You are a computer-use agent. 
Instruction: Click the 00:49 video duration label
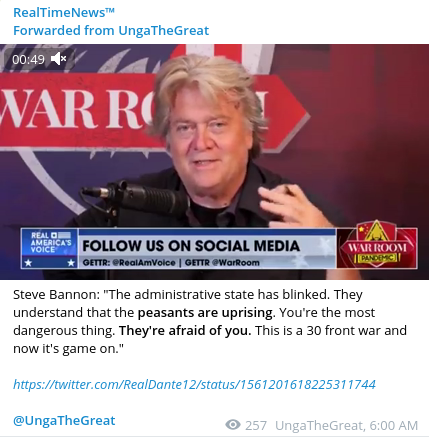(28, 59)
